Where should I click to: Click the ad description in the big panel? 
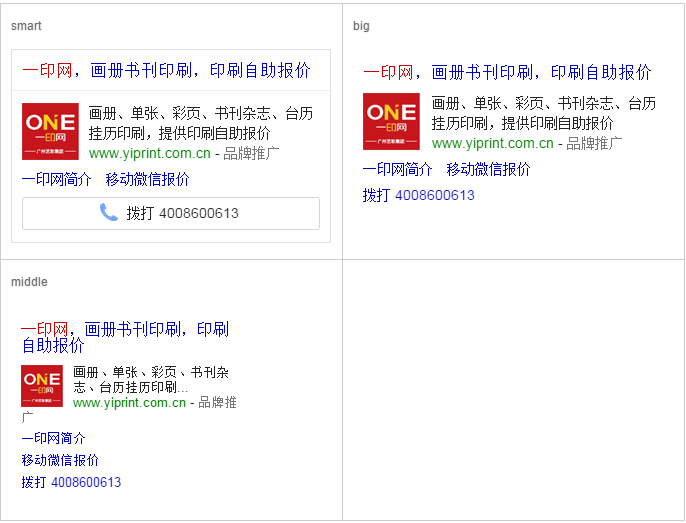tap(544, 113)
